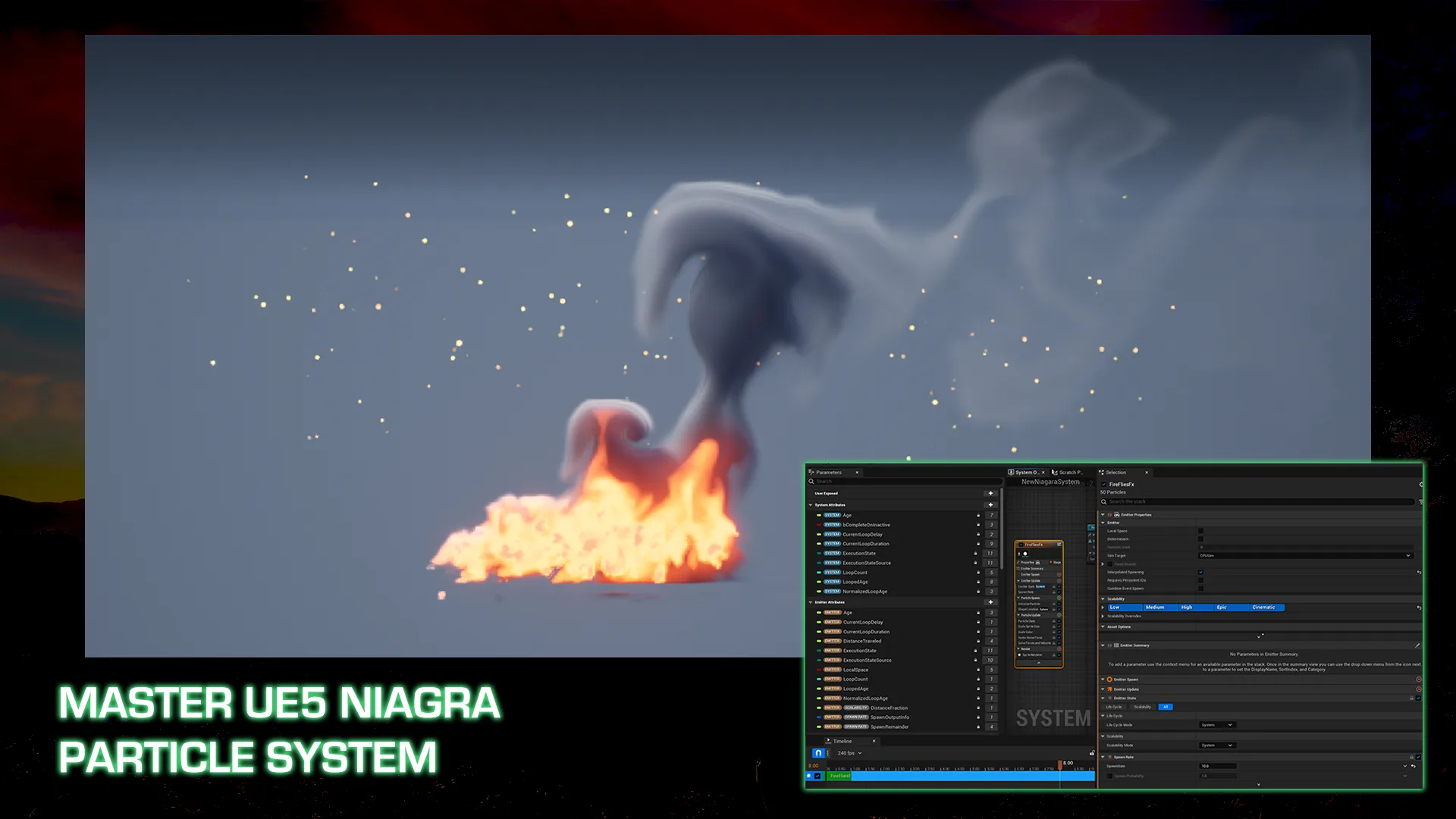The width and height of the screenshot is (1456, 819).
Task: Click the lock icon in Timeline panel
Action: coord(1092,753)
